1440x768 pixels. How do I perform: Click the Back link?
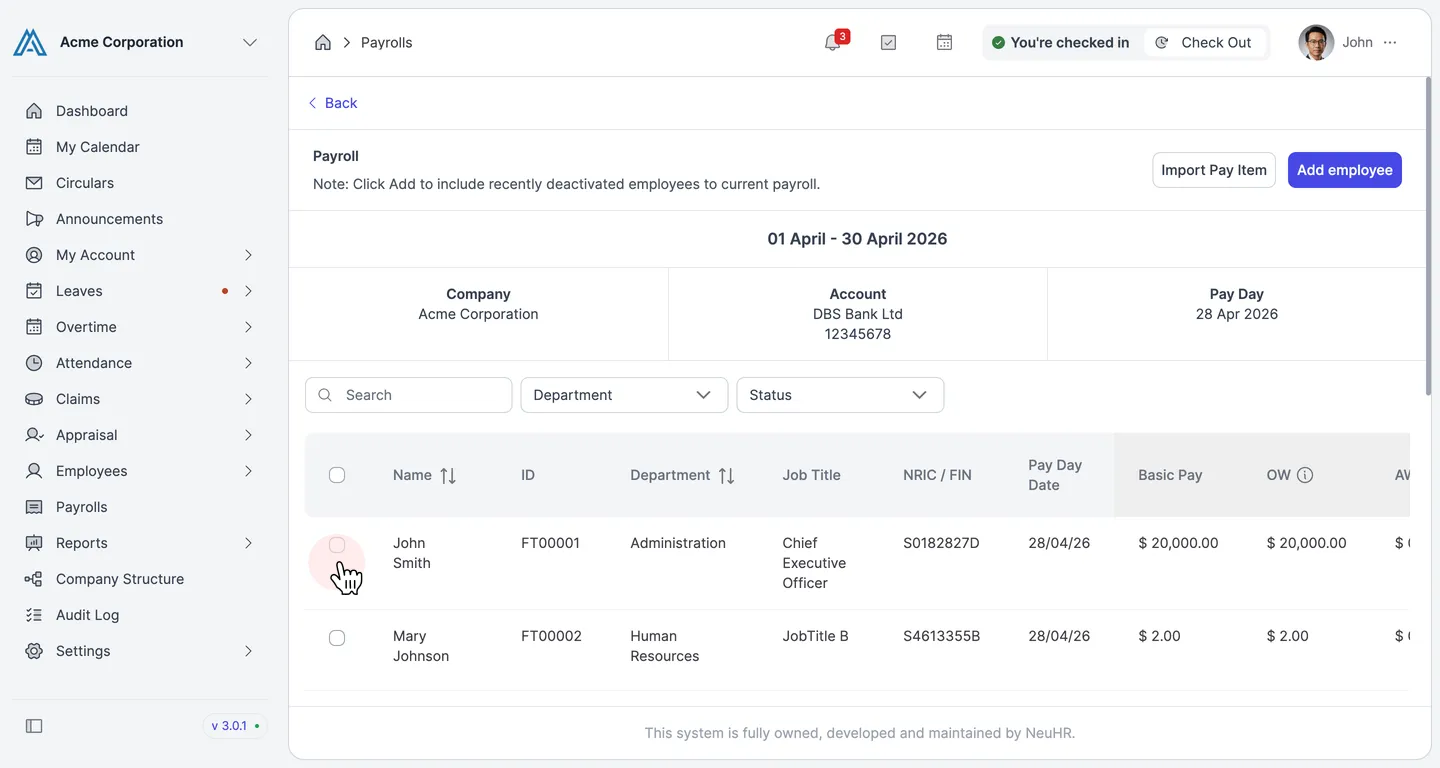pos(332,103)
